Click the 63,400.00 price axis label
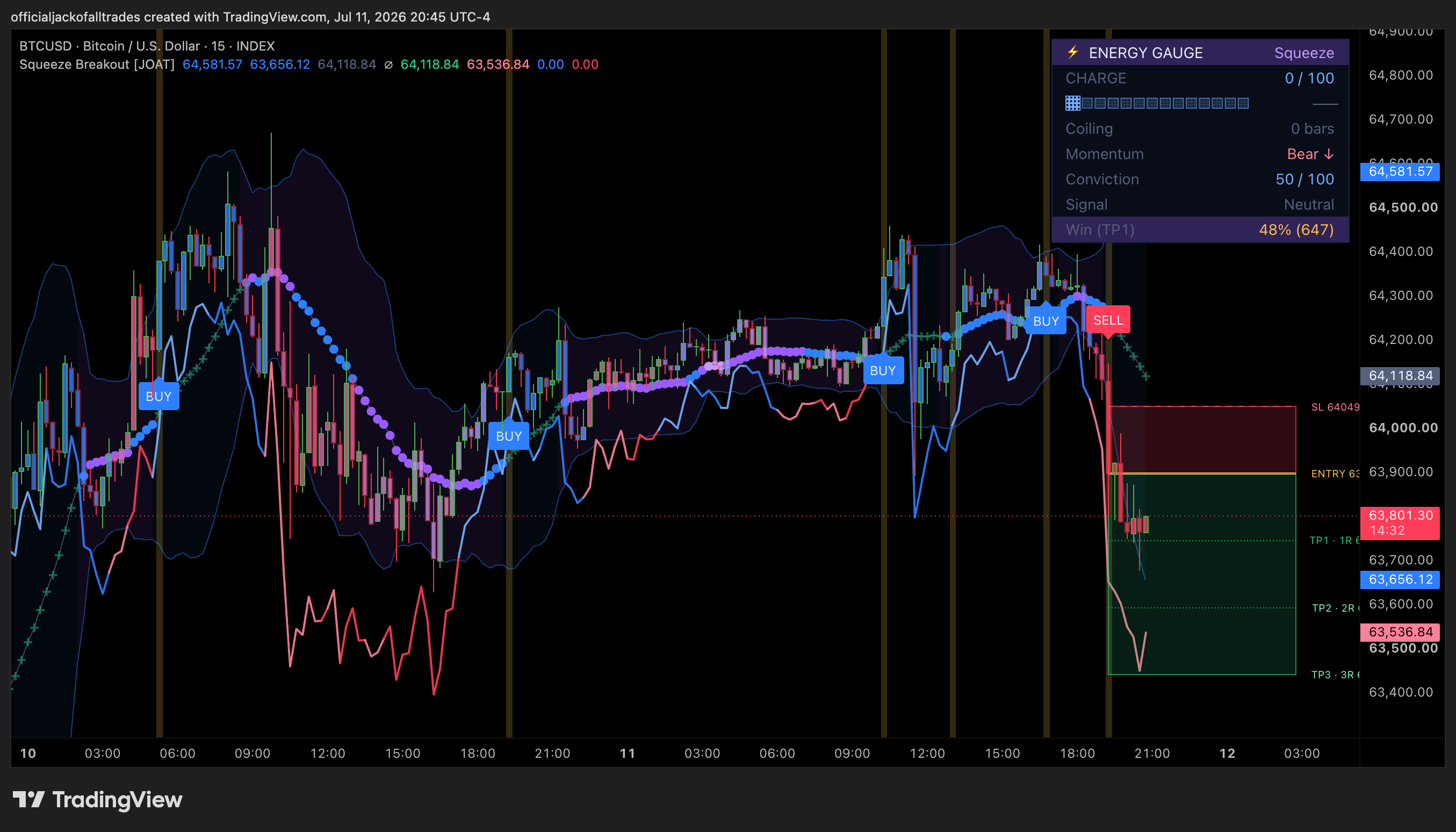1456x832 pixels. 1401,692
